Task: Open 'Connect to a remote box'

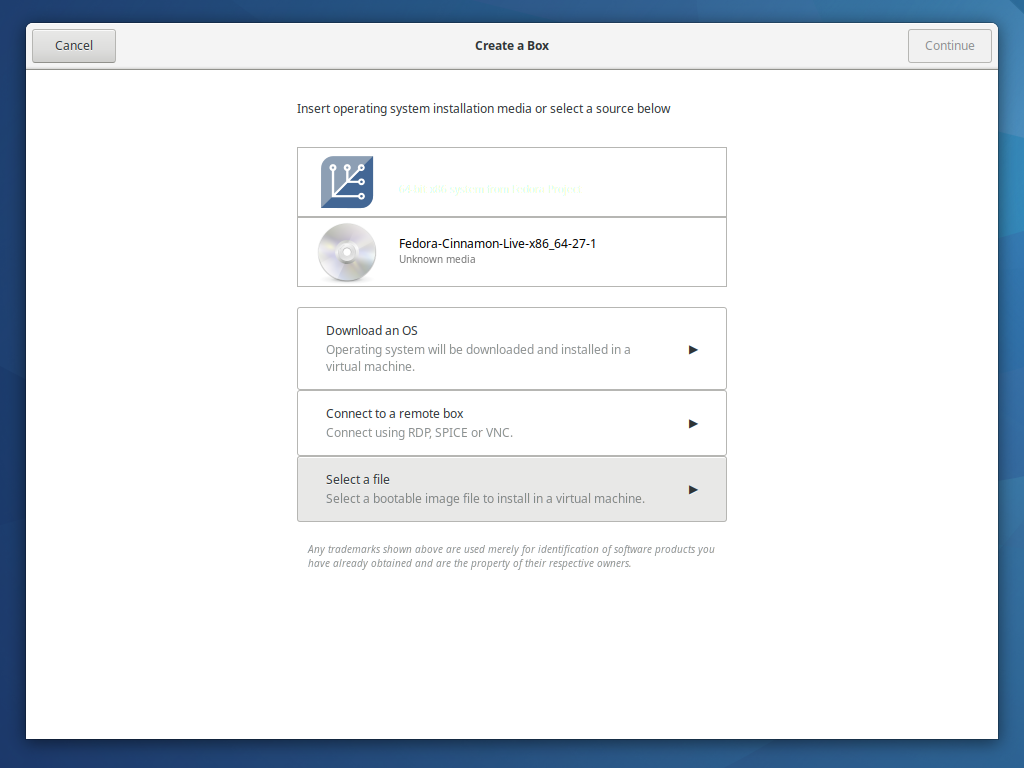Action: point(512,423)
